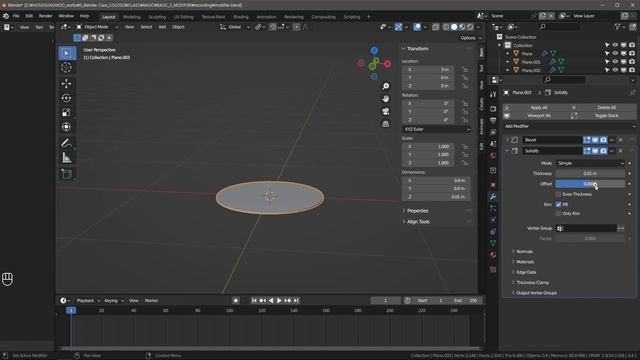Open the File menu
The height and width of the screenshot is (360, 640).
(16, 16)
